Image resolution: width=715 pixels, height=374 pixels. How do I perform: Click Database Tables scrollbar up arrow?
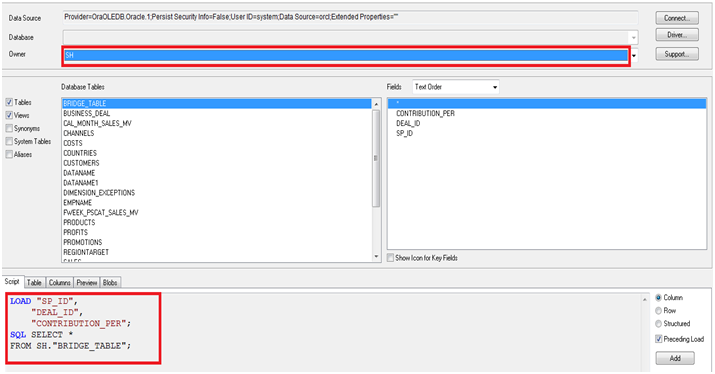click(x=376, y=104)
